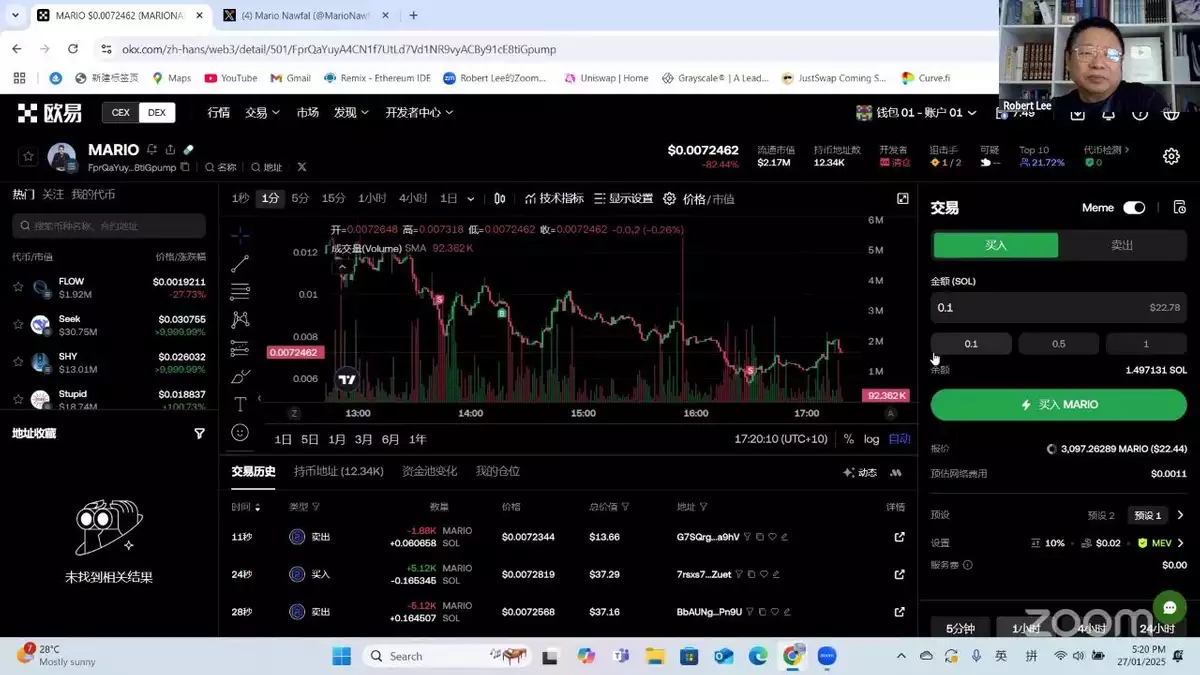Favorite the MARIO token with star
The height and width of the screenshot is (675, 1200).
28,157
